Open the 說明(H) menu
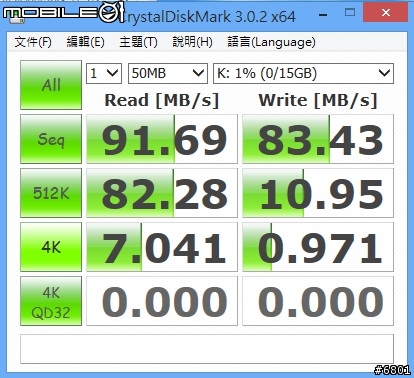The width and height of the screenshot is (414, 378). [192, 42]
